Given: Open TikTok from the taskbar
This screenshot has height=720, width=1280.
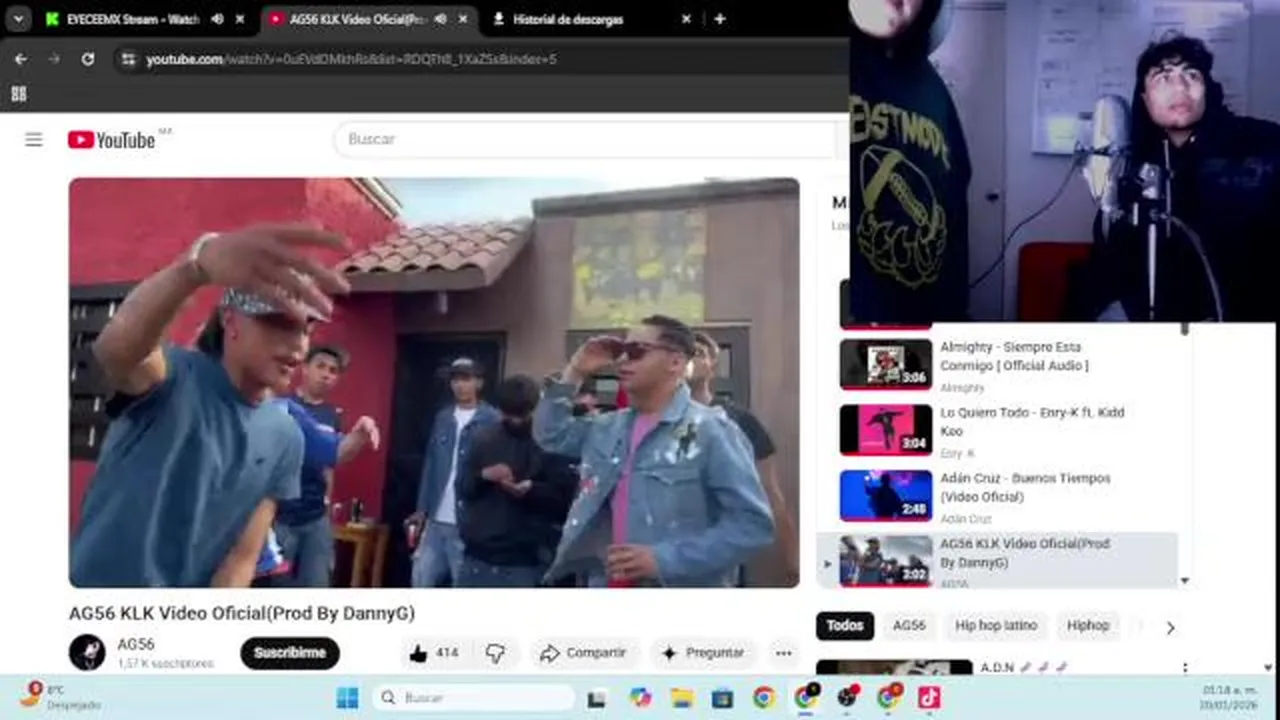Looking at the screenshot, I should [x=929, y=698].
